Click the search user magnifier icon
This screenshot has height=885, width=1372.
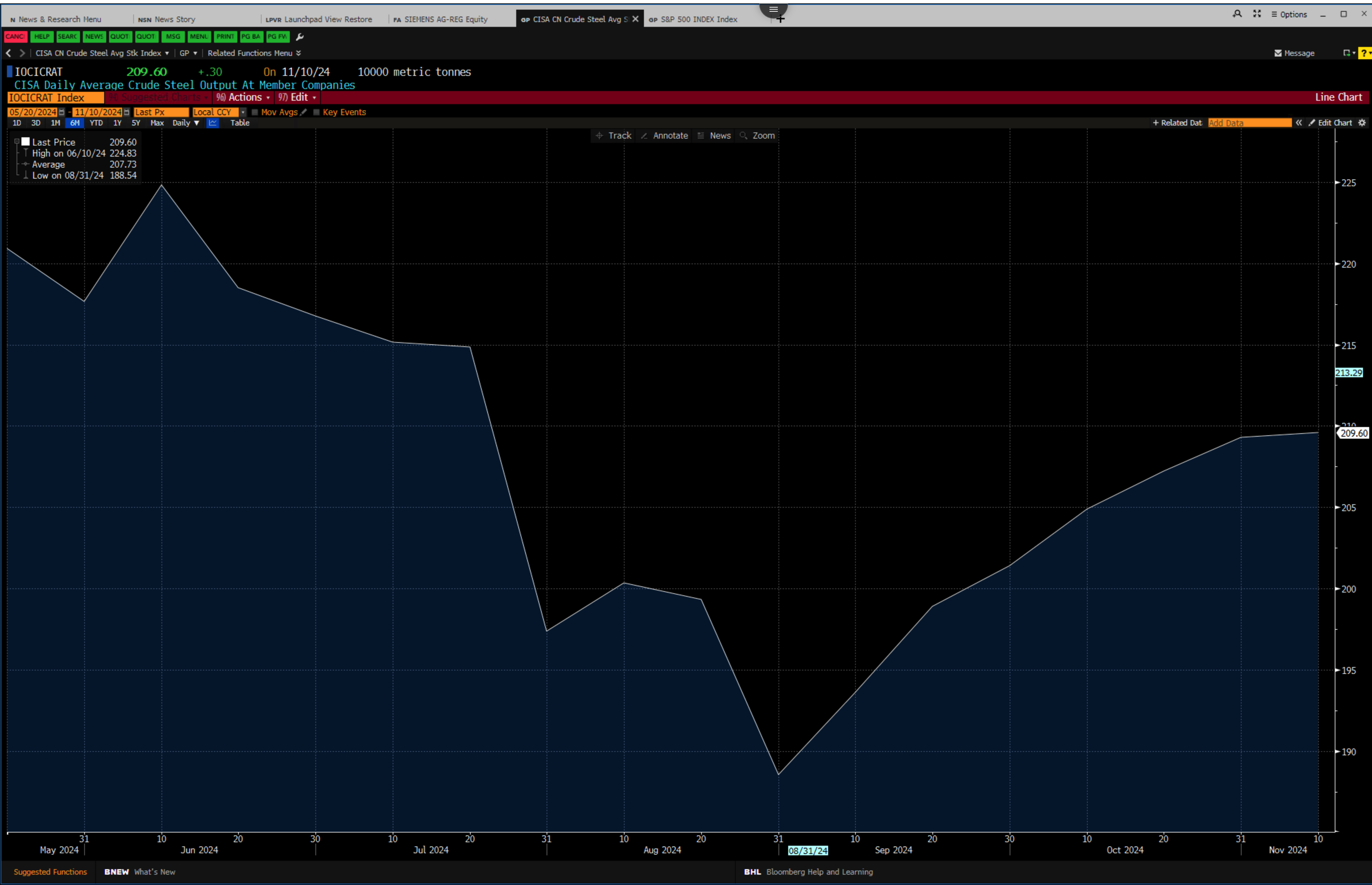pyautogui.click(x=1237, y=14)
